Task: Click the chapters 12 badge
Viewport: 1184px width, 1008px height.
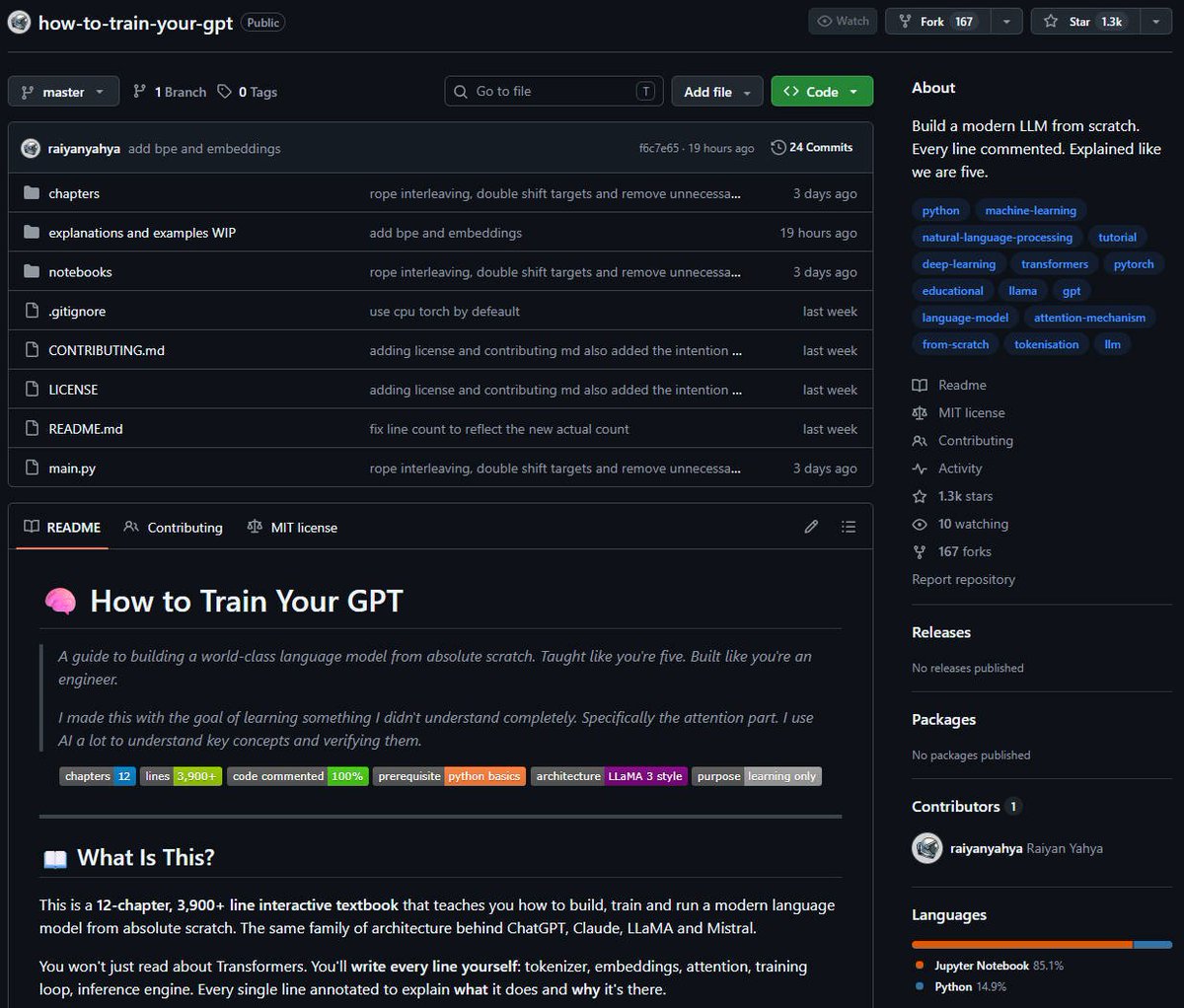Action: point(98,776)
